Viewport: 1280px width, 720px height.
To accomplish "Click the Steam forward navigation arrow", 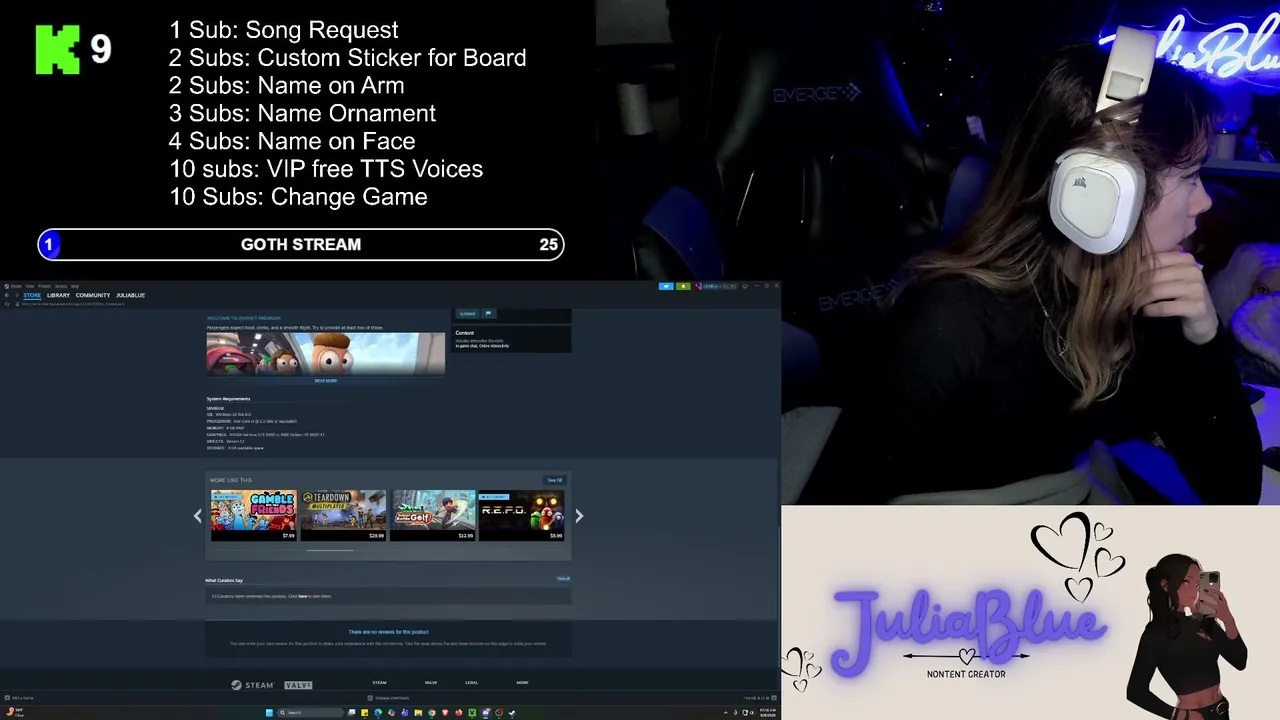I will point(17,295).
